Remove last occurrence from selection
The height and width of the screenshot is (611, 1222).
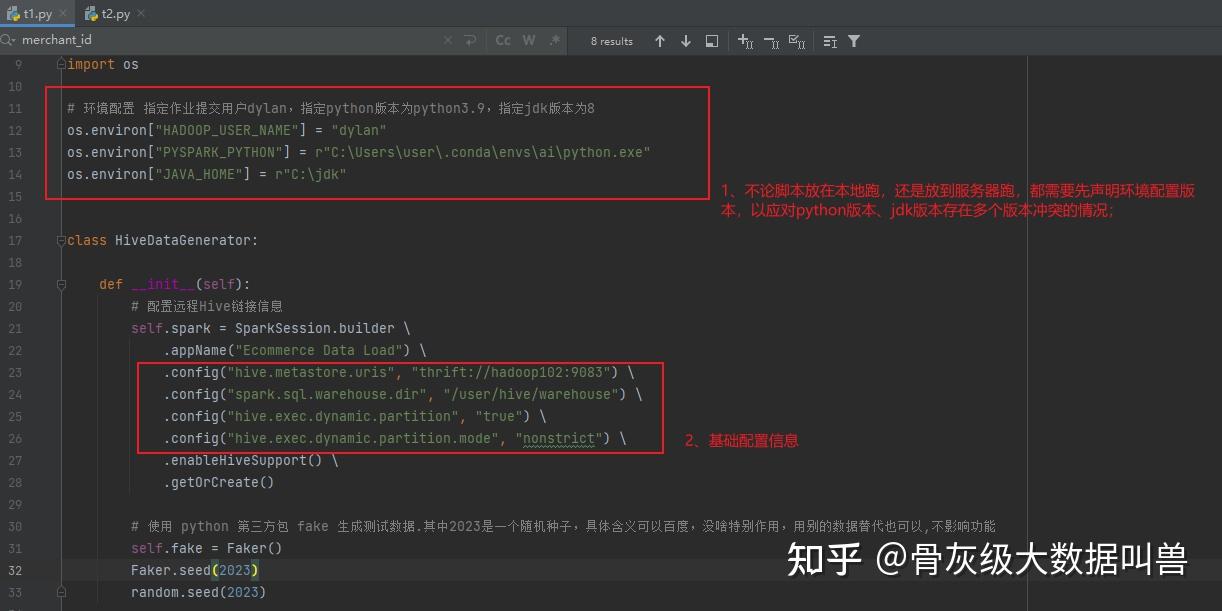[771, 41]
